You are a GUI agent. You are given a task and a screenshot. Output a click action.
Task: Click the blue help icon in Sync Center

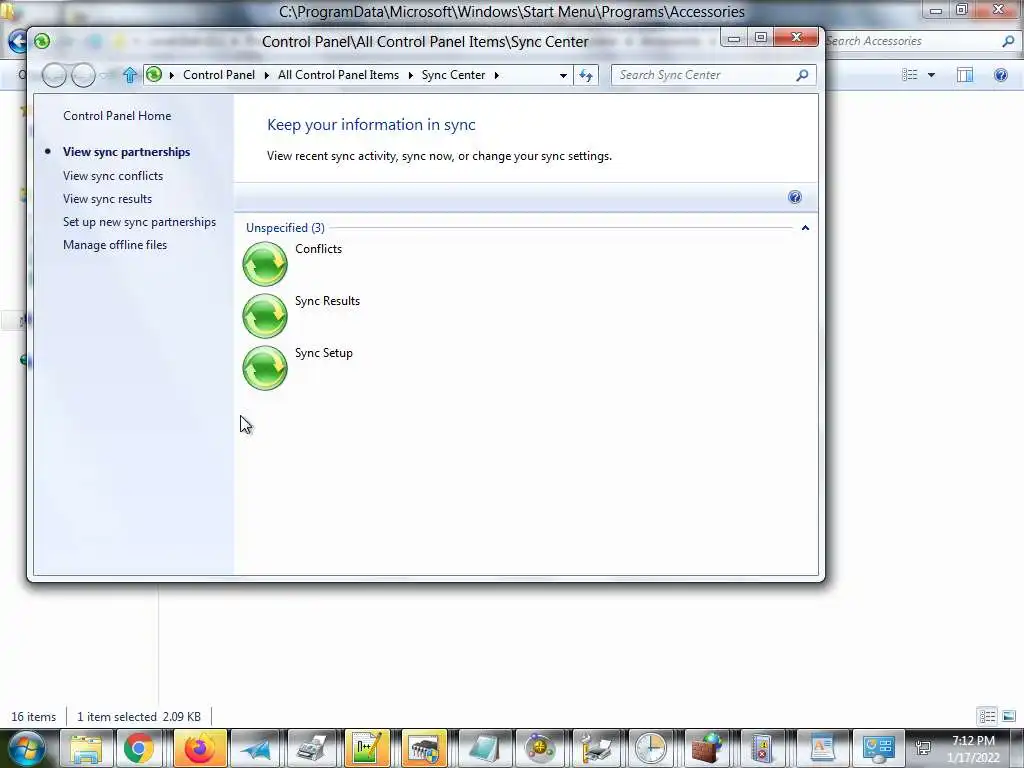click(795, 197)
